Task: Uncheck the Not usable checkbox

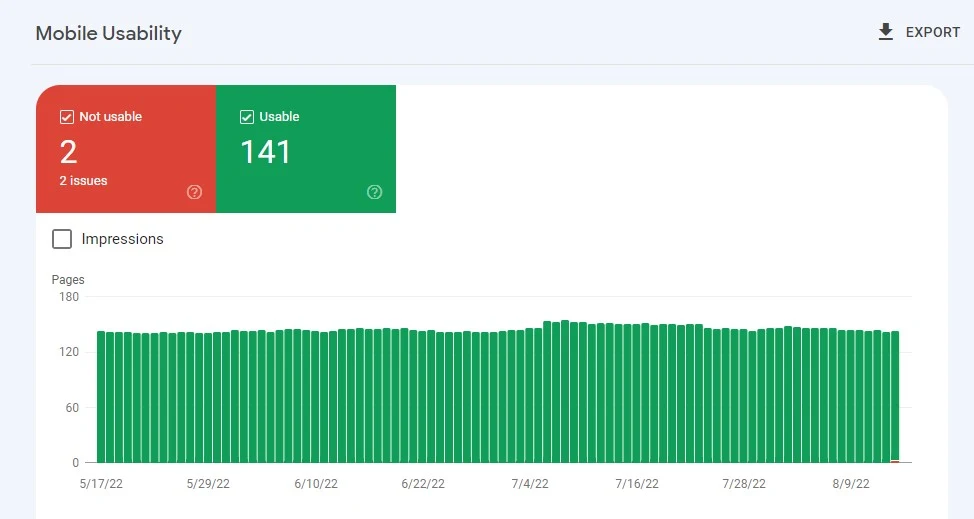Action: pos(66,117)
